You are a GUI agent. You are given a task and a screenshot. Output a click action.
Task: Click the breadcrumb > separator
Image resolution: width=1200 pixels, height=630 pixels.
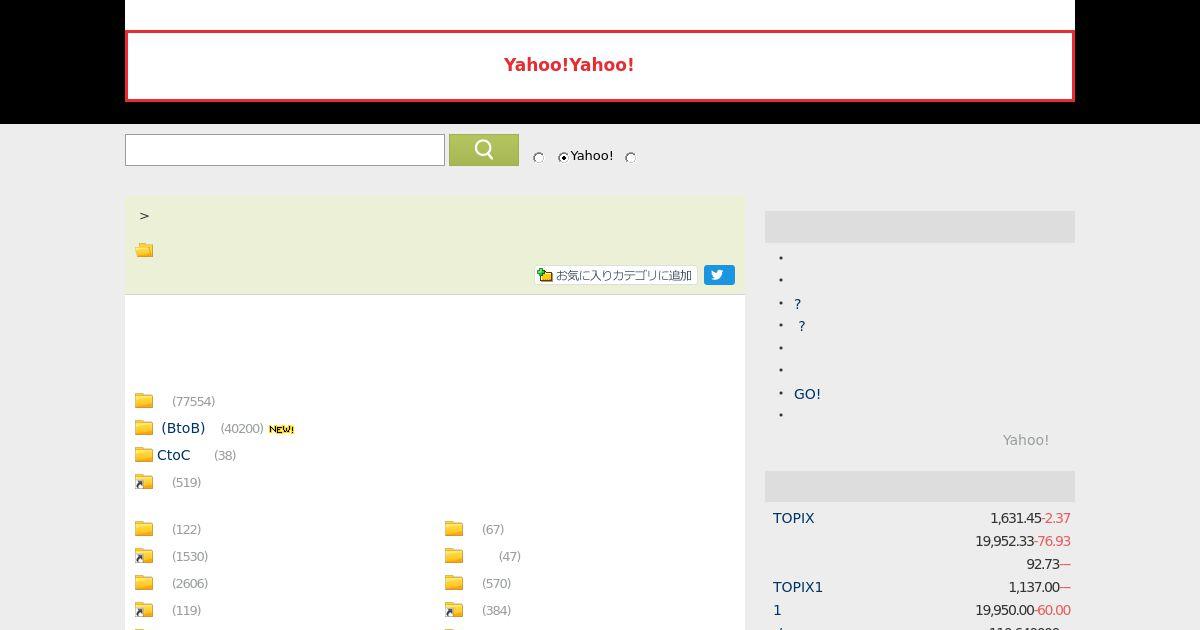[144, 215]
